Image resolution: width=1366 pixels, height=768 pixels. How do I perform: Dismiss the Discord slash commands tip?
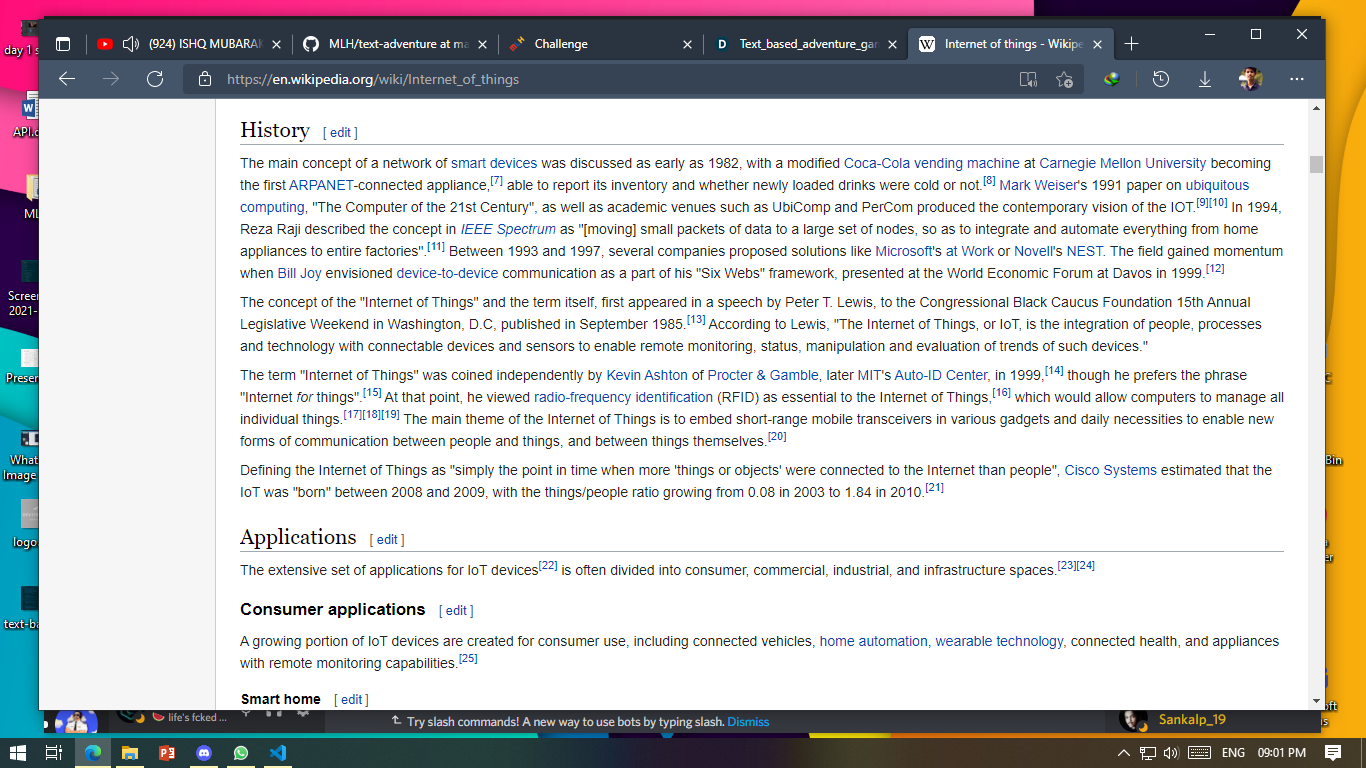click(748, 722)
